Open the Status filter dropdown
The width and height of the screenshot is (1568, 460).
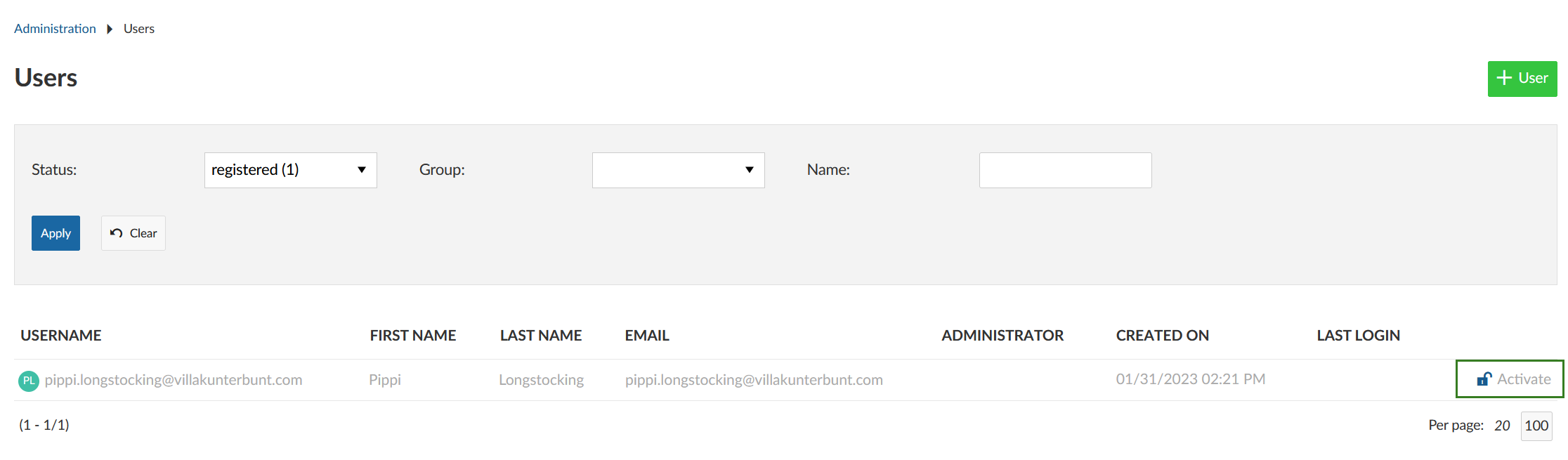[x=290, y=170]
